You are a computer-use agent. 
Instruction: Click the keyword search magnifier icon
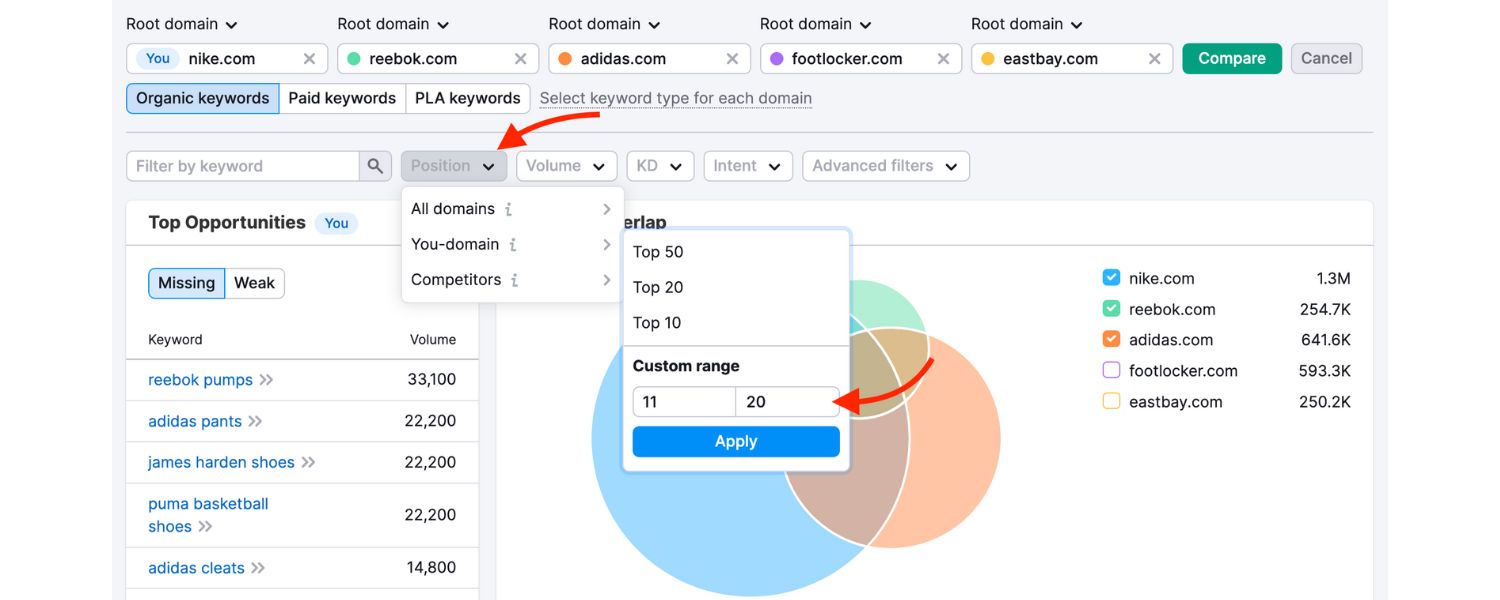[376, 165]
